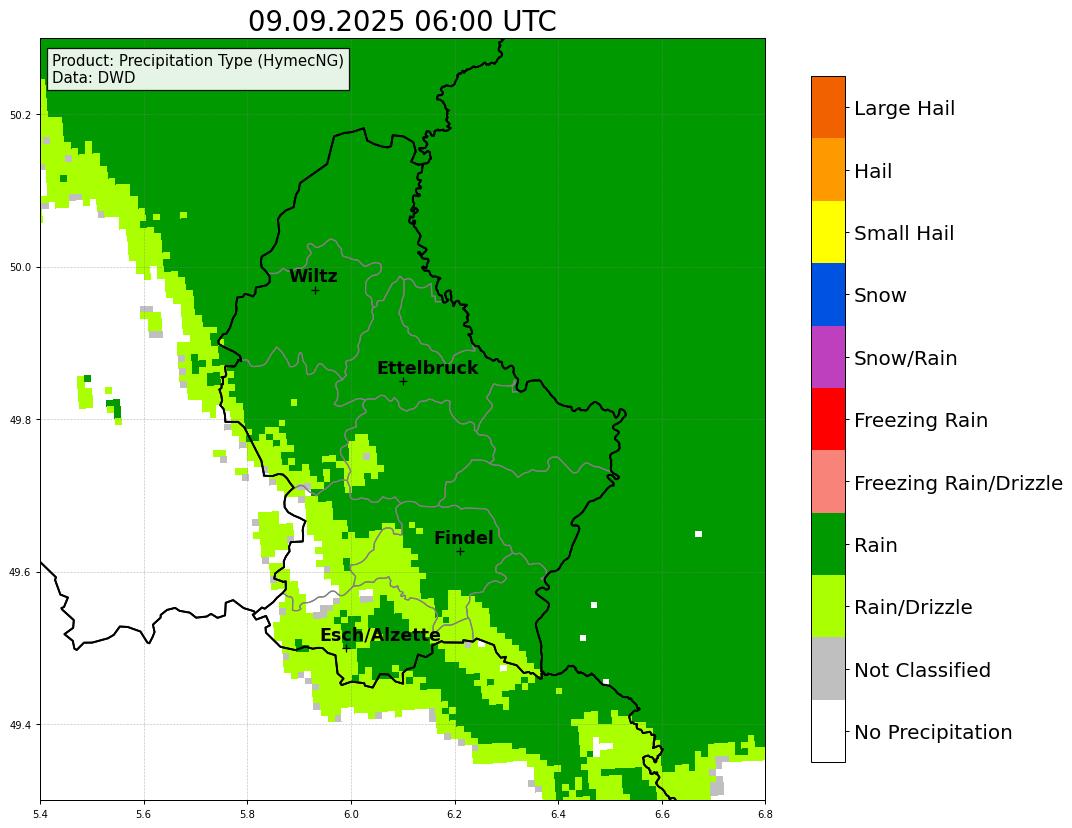
Task: Click the 5.4 longitude tick label
Action: 40,814
